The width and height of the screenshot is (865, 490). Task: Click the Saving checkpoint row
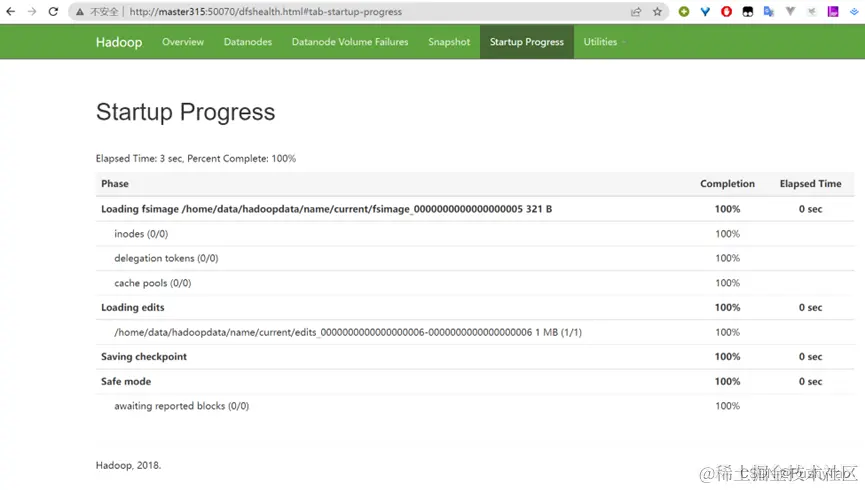click(x=475, y=356)
